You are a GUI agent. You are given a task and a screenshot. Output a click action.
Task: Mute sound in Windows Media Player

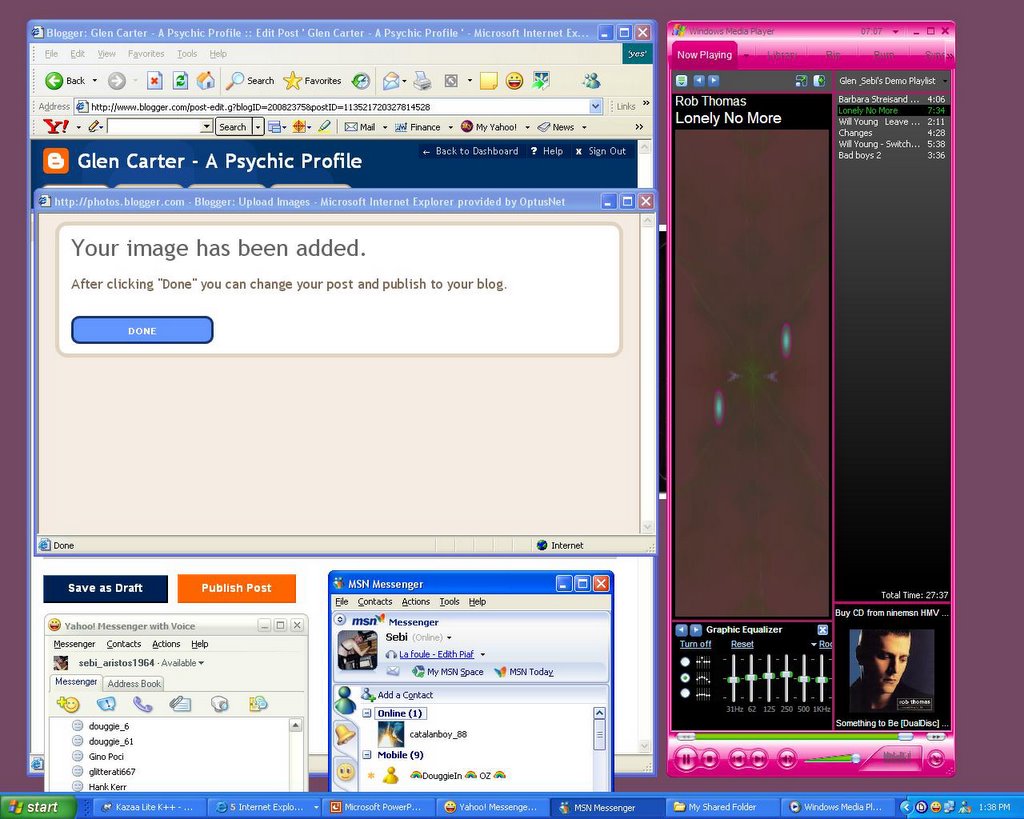point(788,759)
